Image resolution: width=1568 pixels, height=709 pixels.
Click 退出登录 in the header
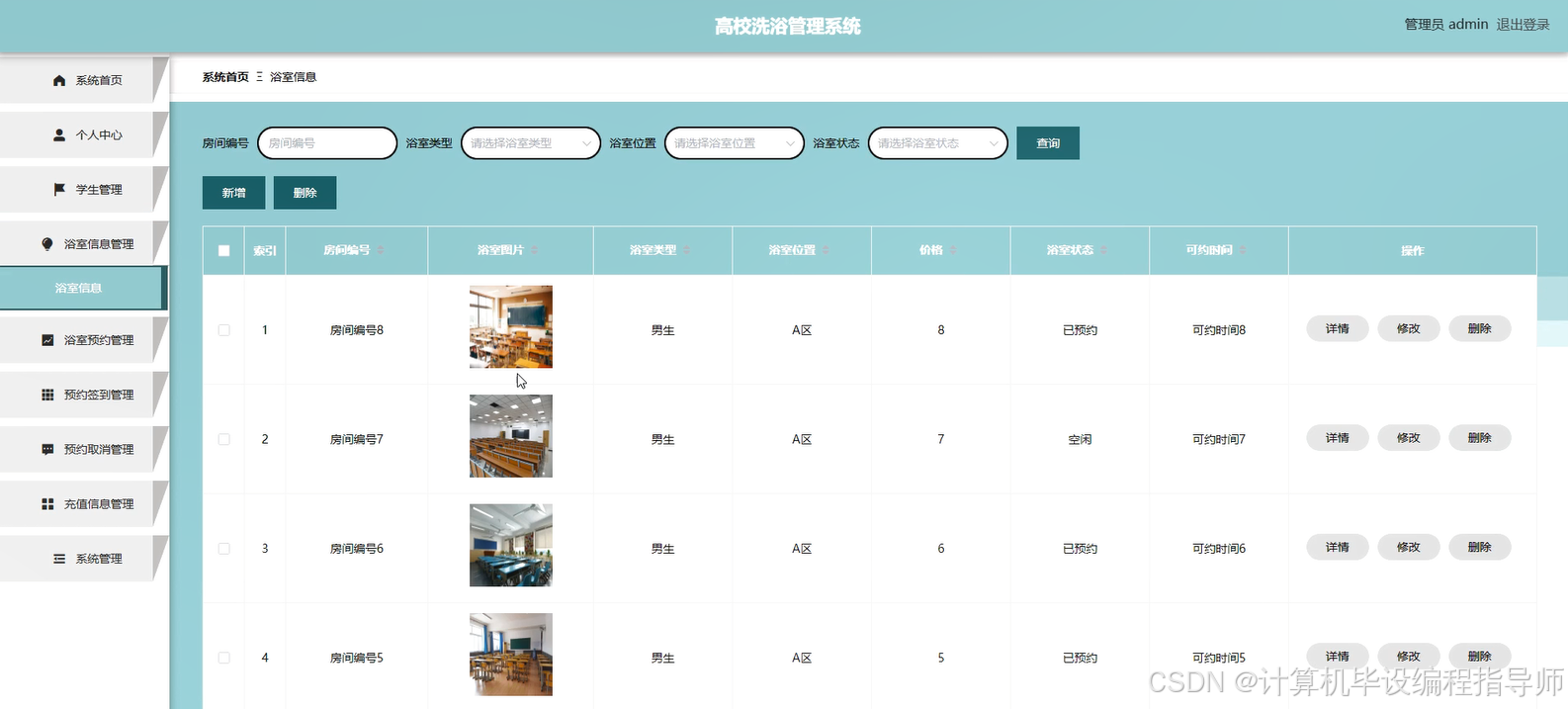[1523, 25]
